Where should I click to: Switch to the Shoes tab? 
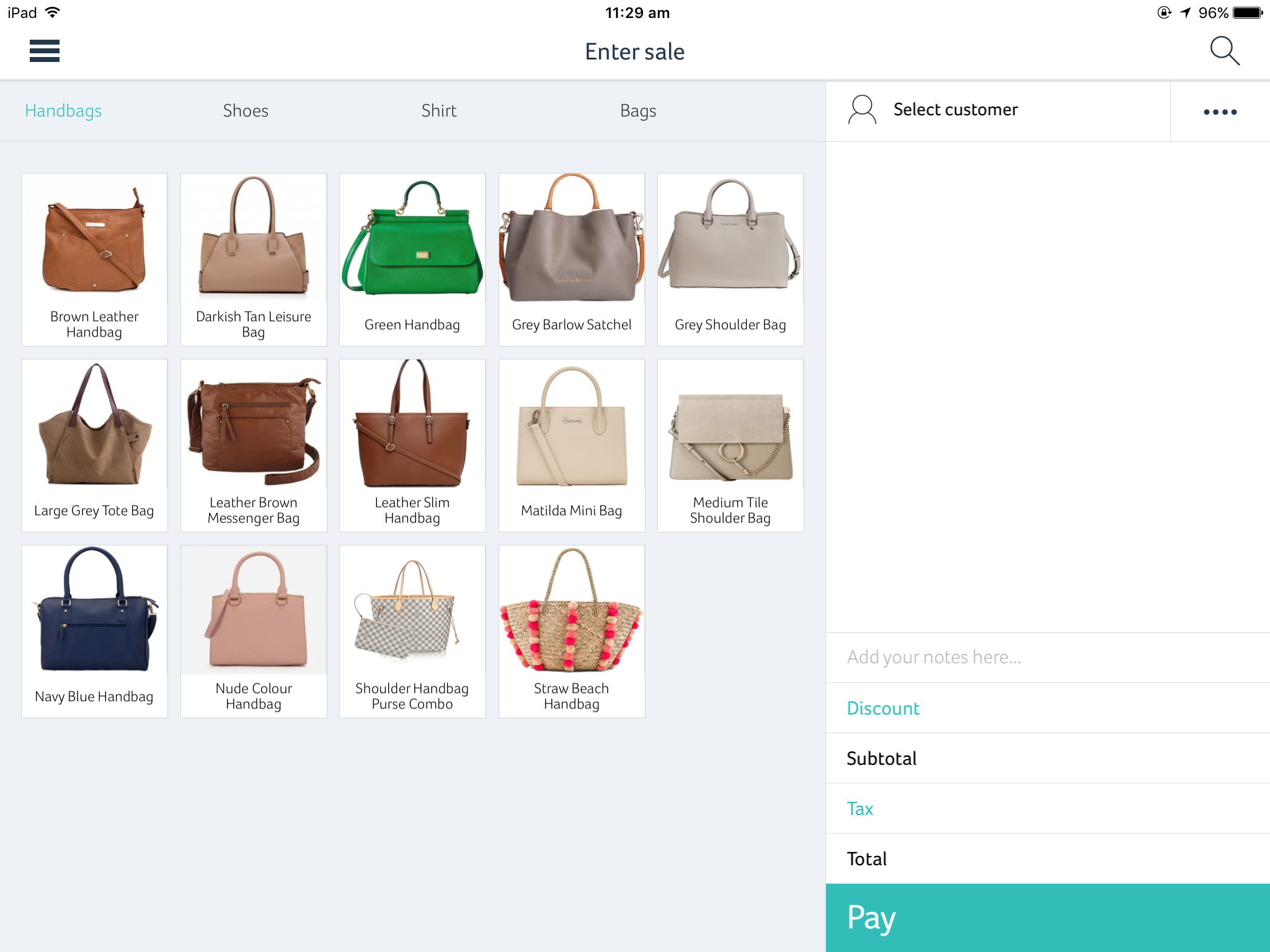tap(246, 111)
